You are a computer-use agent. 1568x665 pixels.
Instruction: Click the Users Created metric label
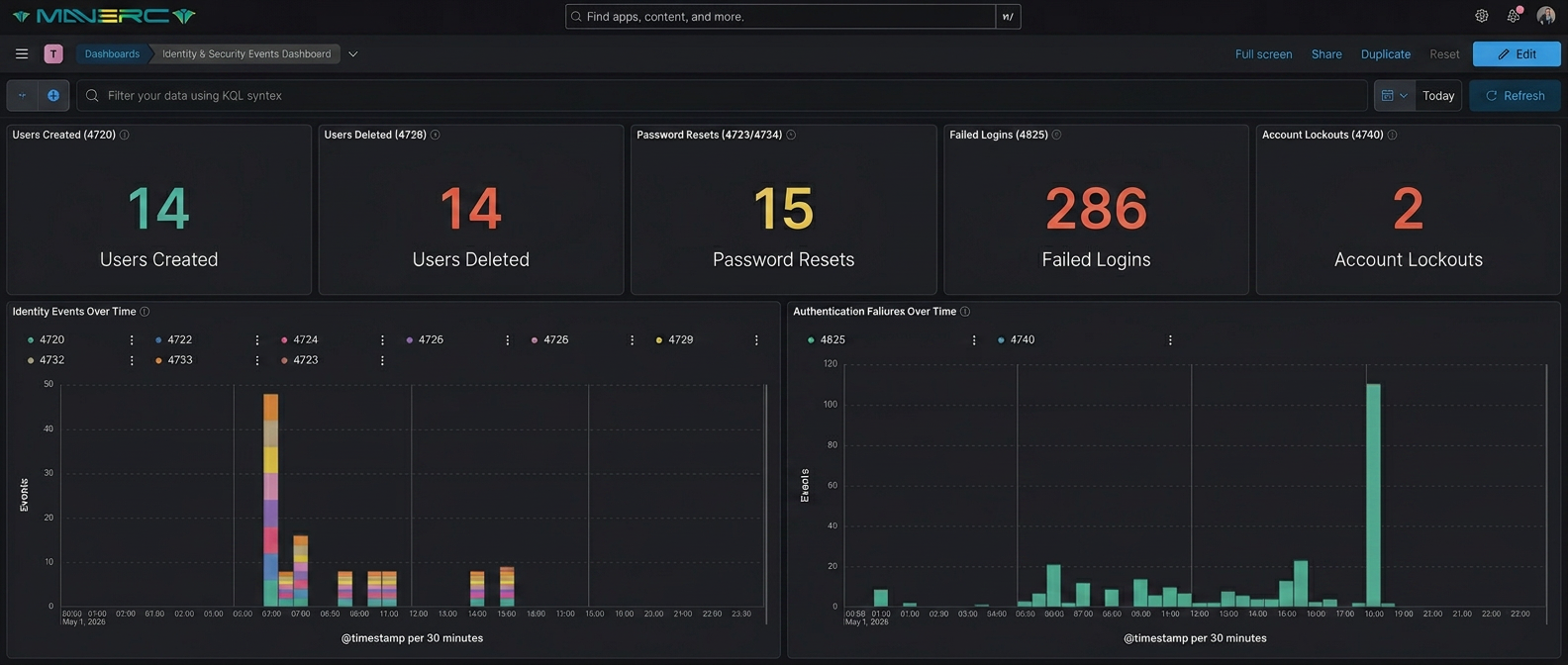coord(158,259)
